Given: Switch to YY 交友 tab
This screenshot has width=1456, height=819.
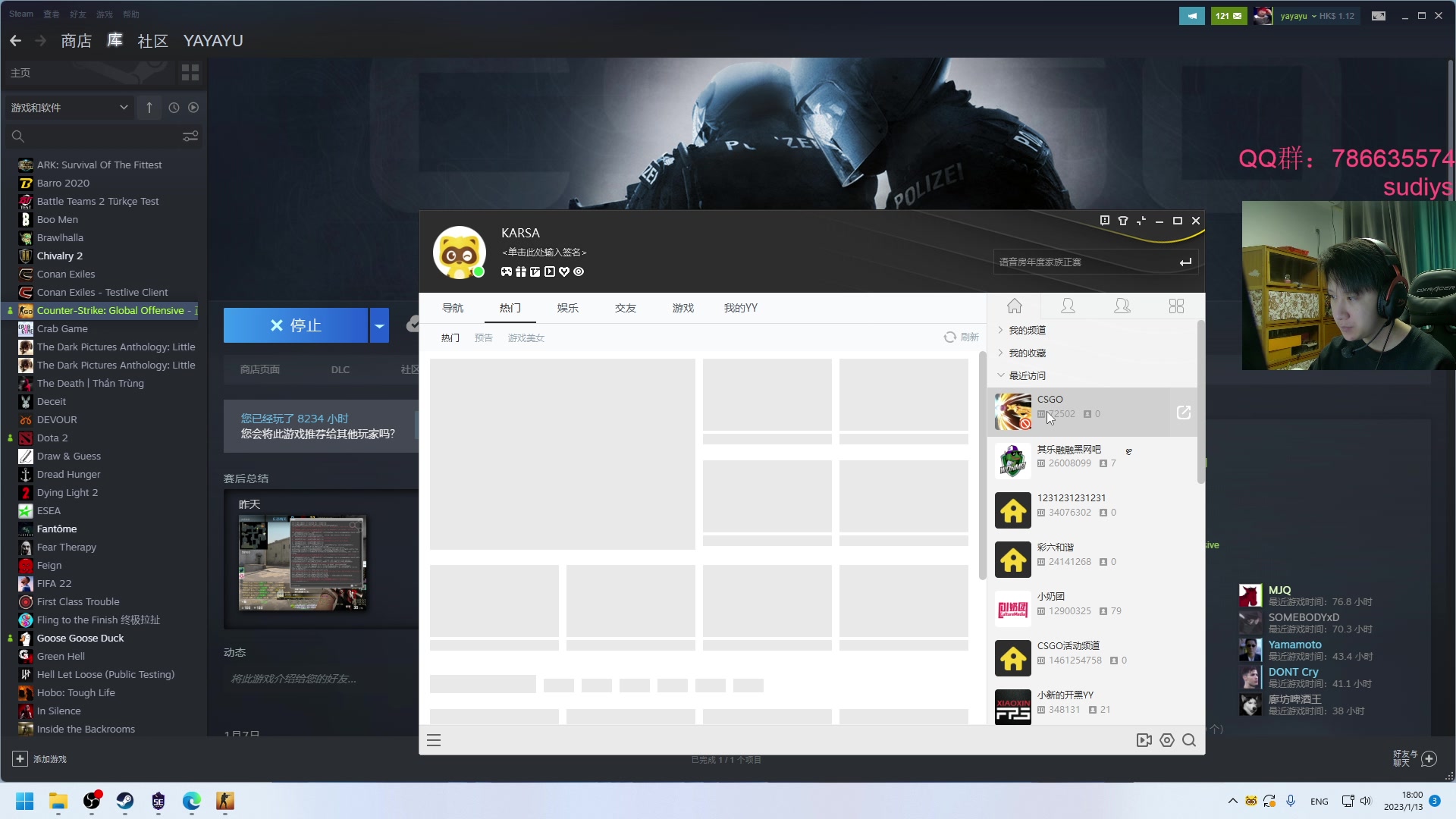Looking at the screenshot, I should 626,308.
